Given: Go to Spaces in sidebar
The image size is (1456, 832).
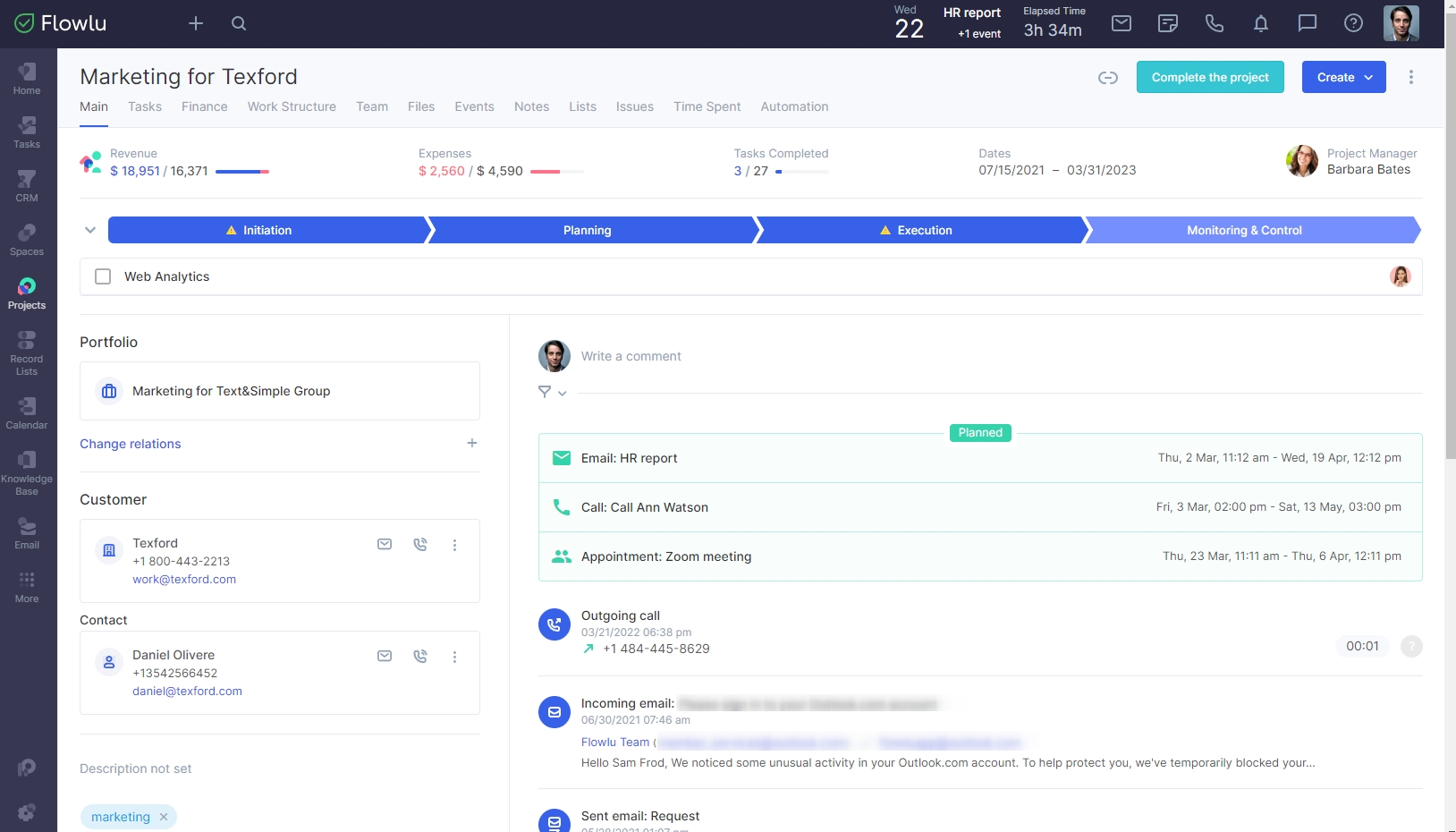Looking at the screenshot, I should [x=27, y=240].
